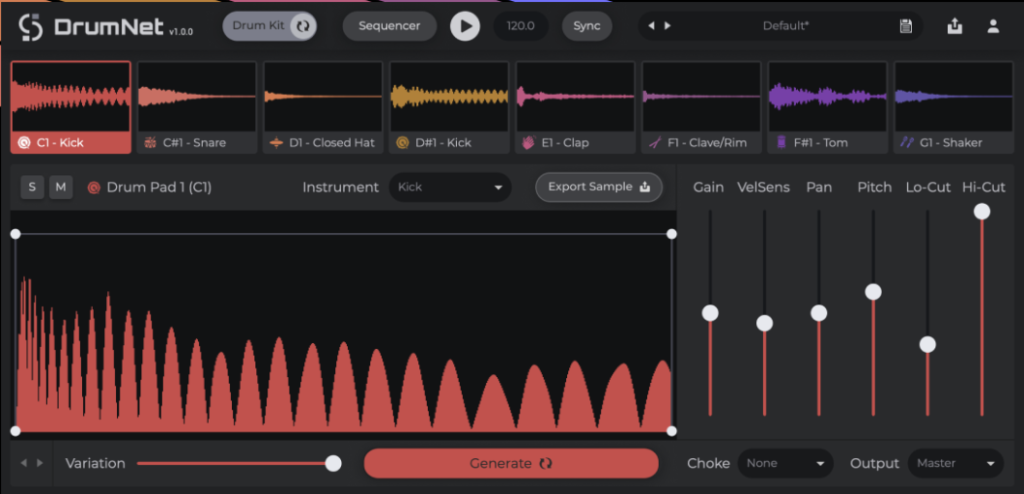Image resolution: width=1024 pixels, height=494 pixels.
Task: Switch to the Sequencer view
Action: click(389, 26)
